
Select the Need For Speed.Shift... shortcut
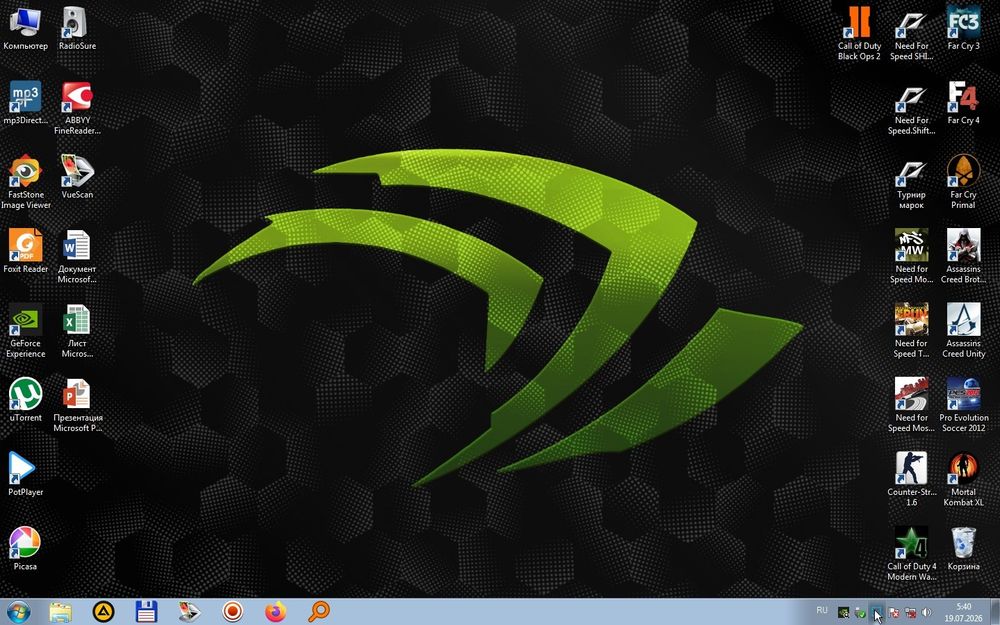[911, 108]
